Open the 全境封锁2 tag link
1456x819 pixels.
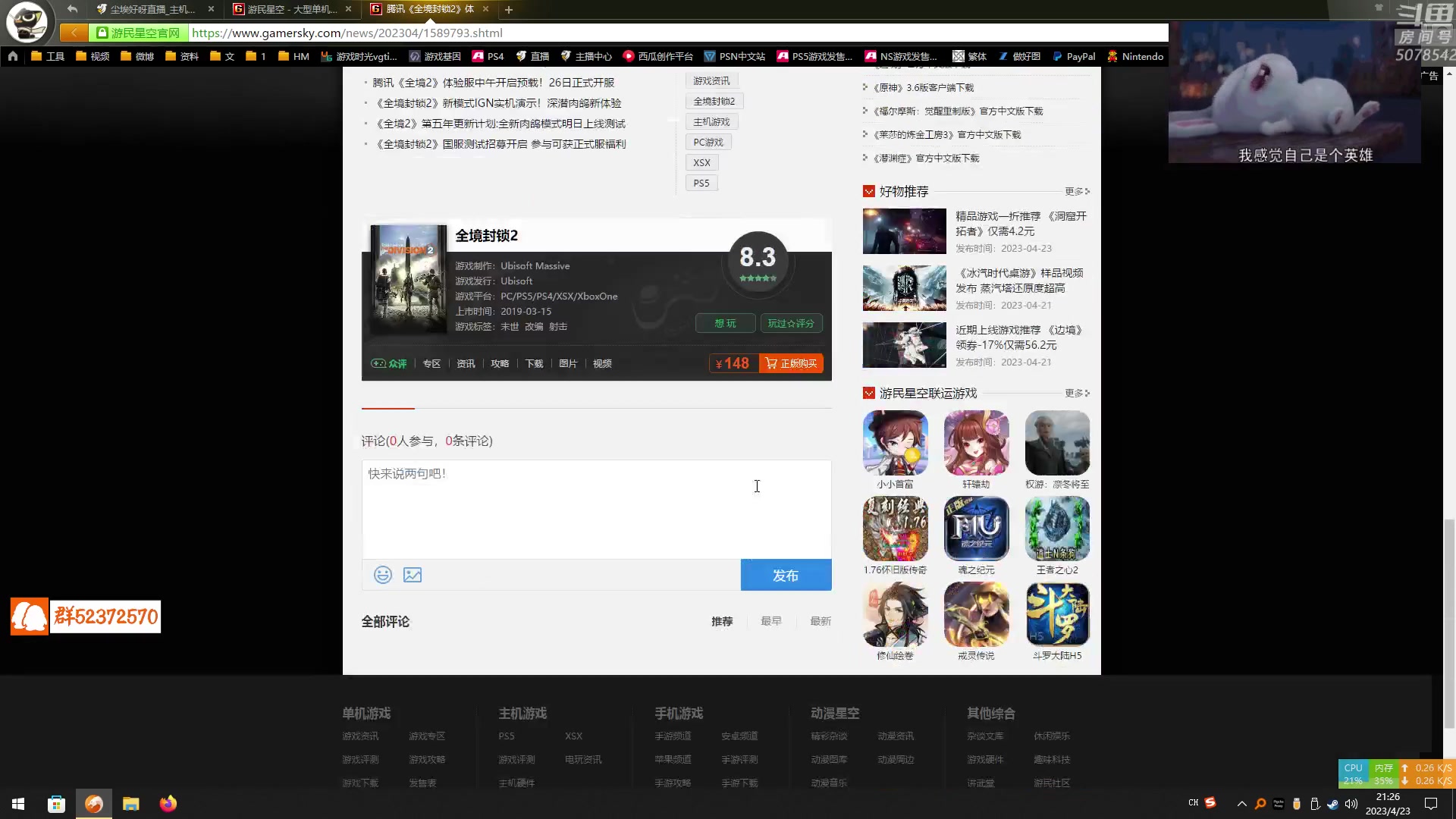(x=714, y=101)
